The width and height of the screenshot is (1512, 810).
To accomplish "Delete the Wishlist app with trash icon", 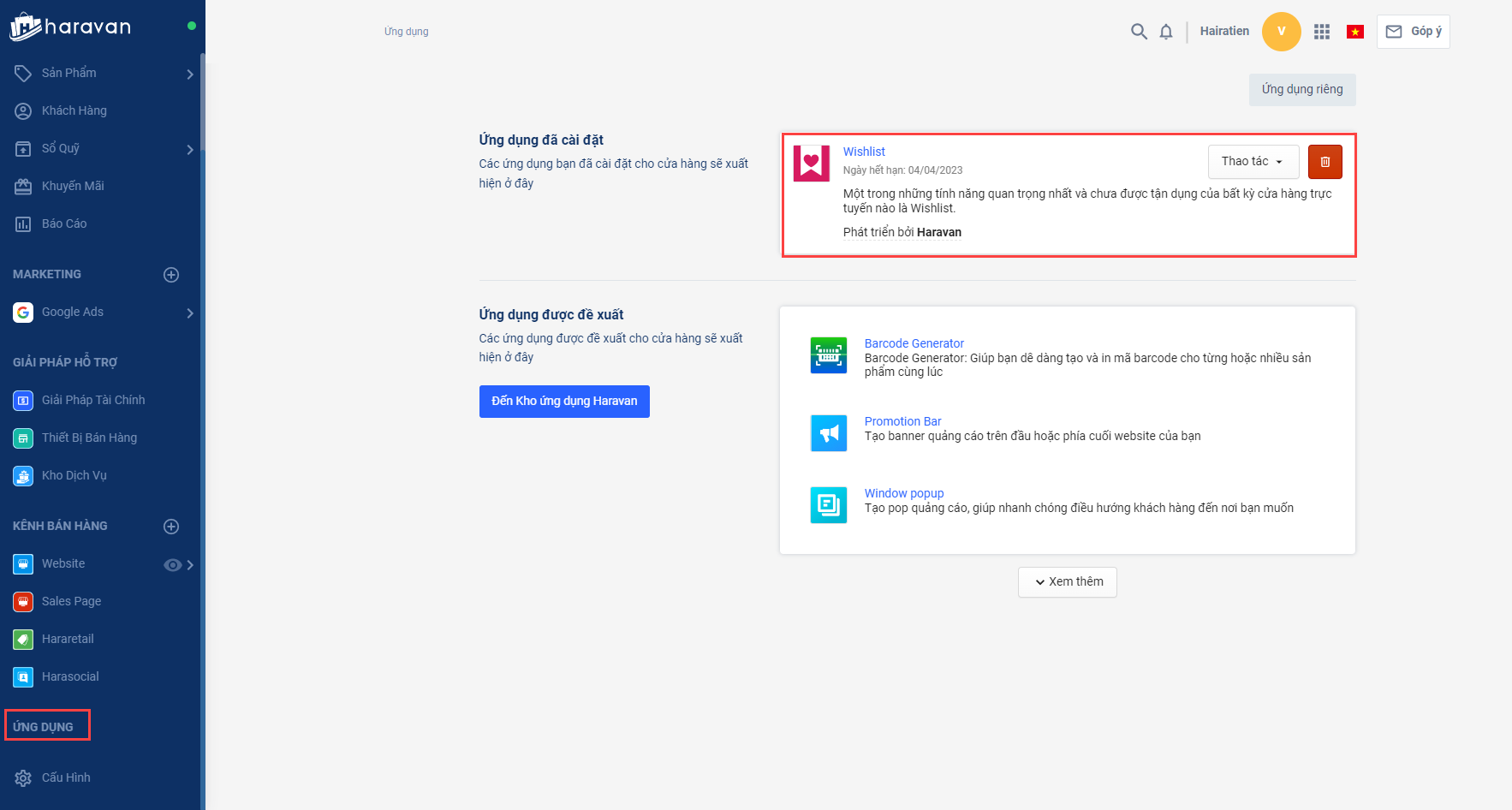I will pos(1324,162).
